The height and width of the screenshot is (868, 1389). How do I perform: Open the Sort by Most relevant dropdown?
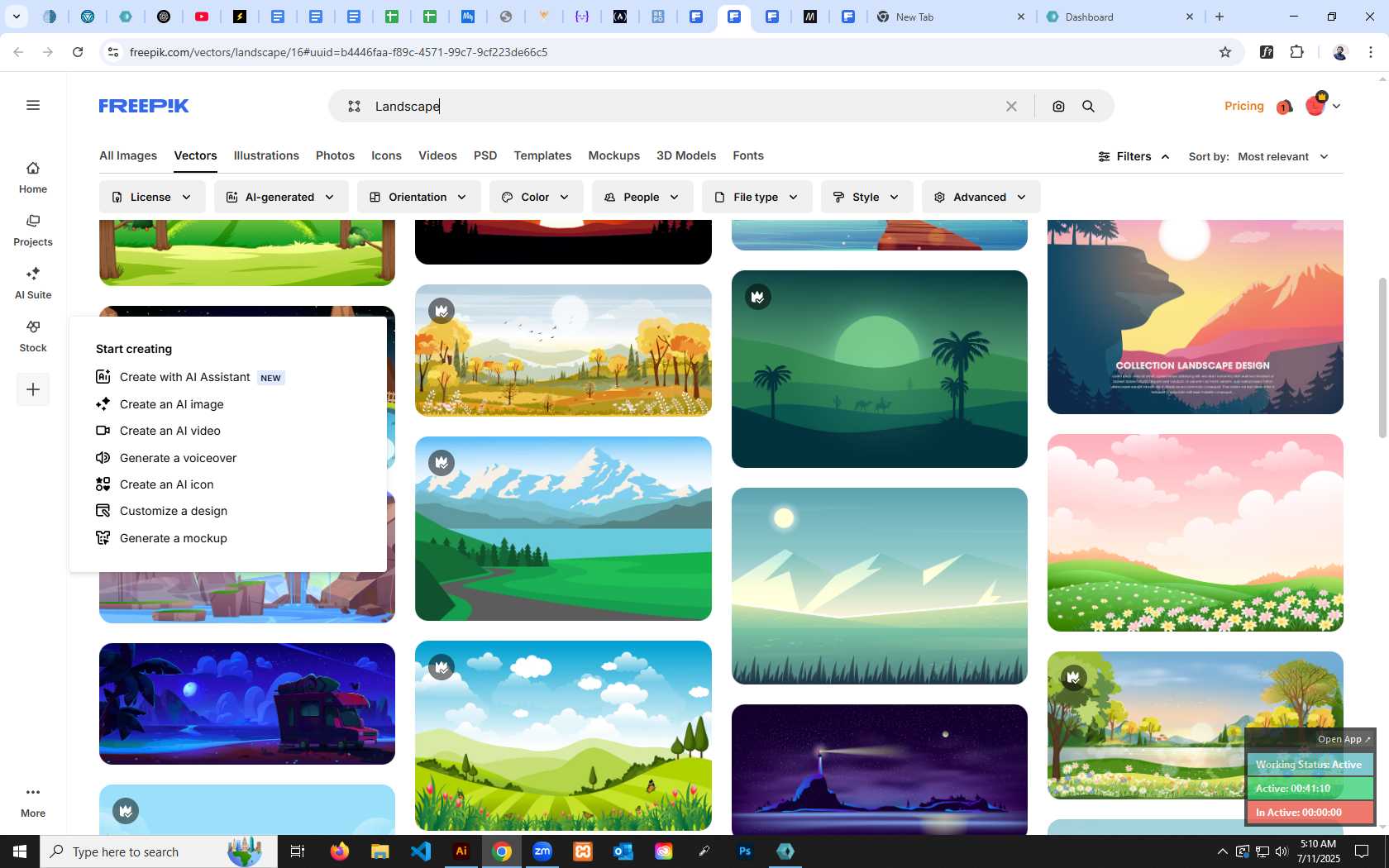click(1283, 156)
